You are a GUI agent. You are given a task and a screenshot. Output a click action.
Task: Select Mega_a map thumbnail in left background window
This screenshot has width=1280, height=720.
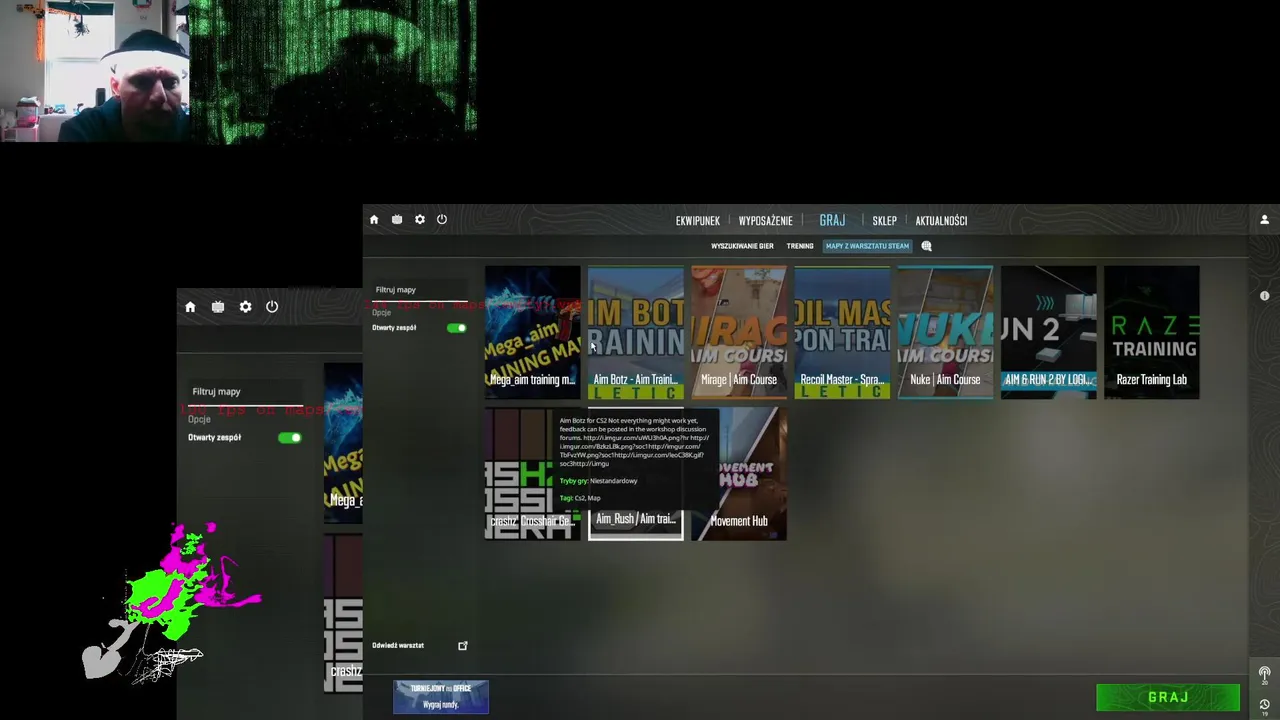pos(343,443)
